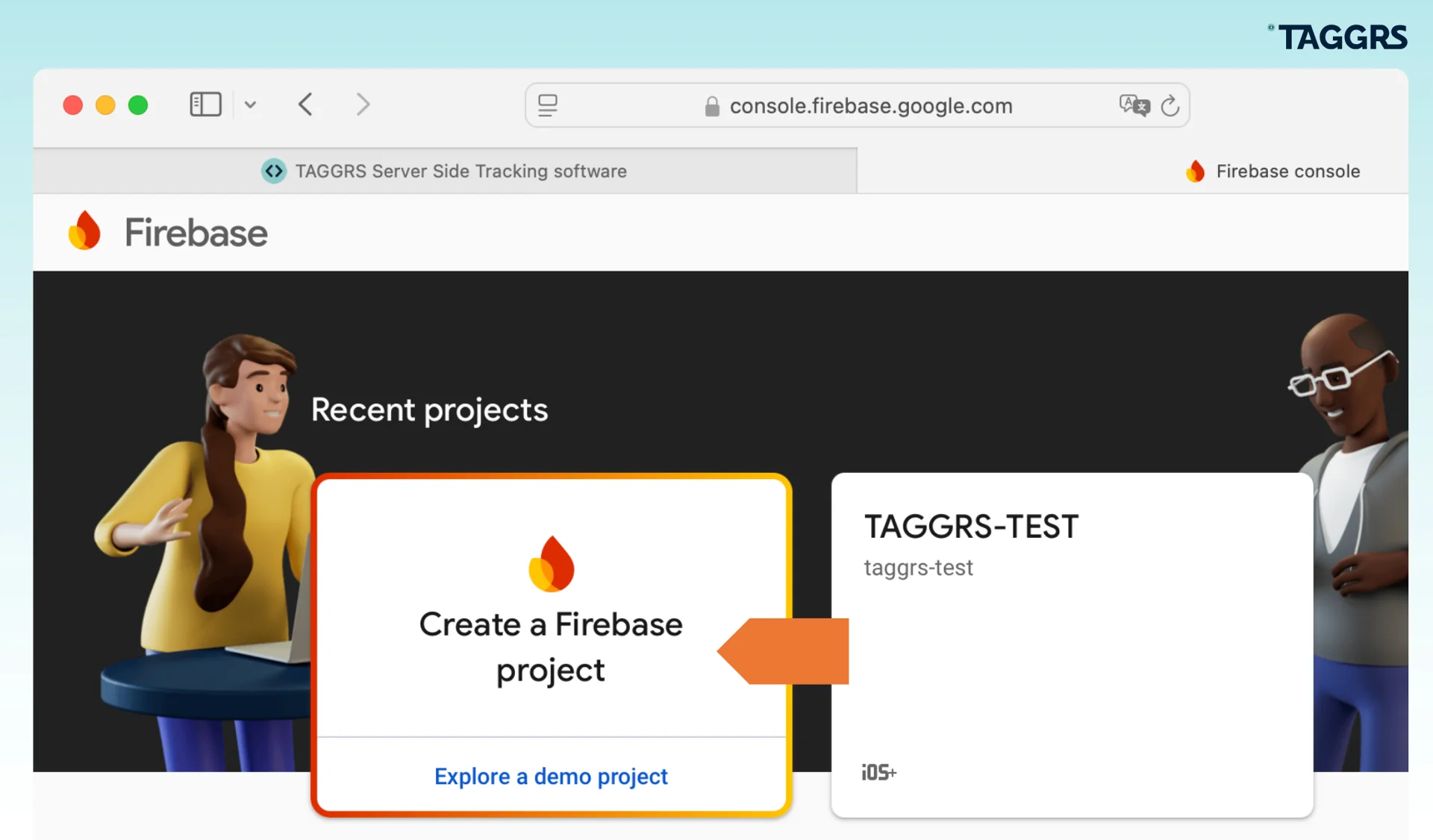Click the iOS+ platform icon
1433x840 pixels.
click(x=879, y=772)
